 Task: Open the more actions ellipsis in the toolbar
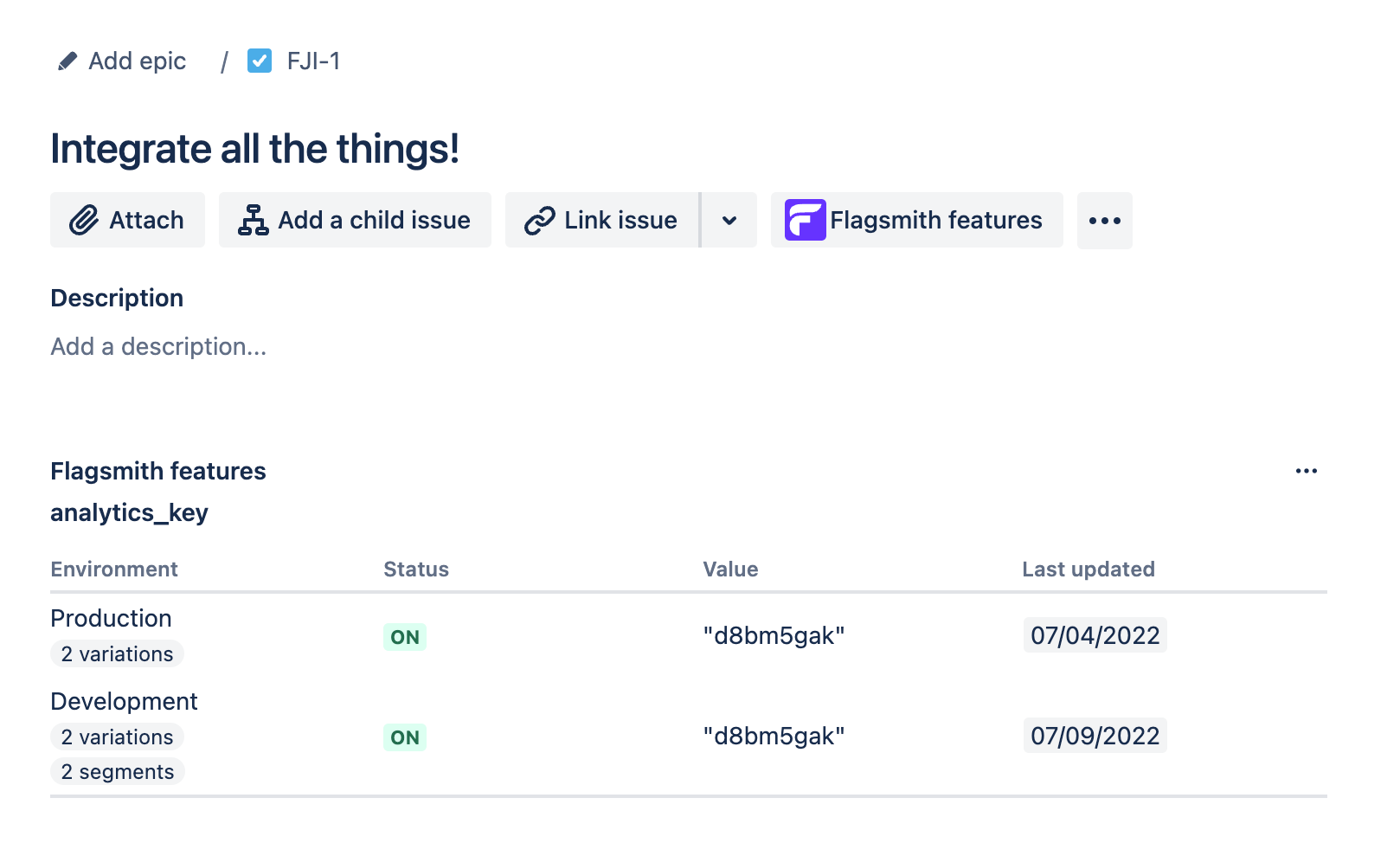1104,220
